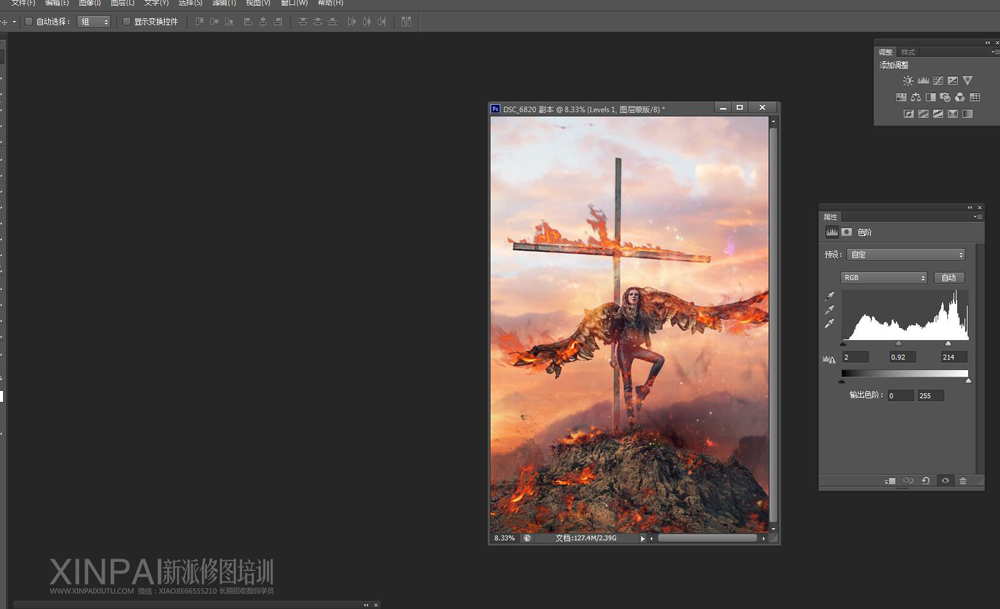Select the 属性 tab
Image resolution: width=1000 pixels, height=609 pixels.
[x=830, y=217]
